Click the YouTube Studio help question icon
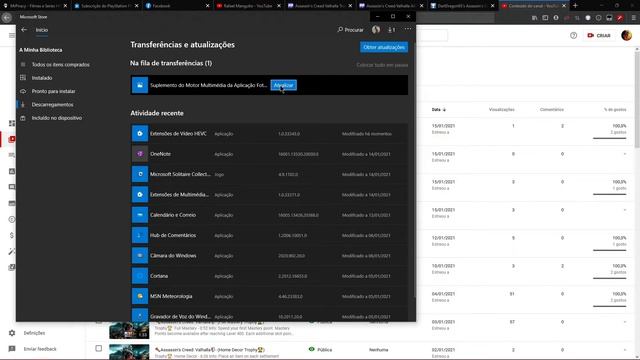Viewport: 640px width, 360px height. [x=573, y=36]
